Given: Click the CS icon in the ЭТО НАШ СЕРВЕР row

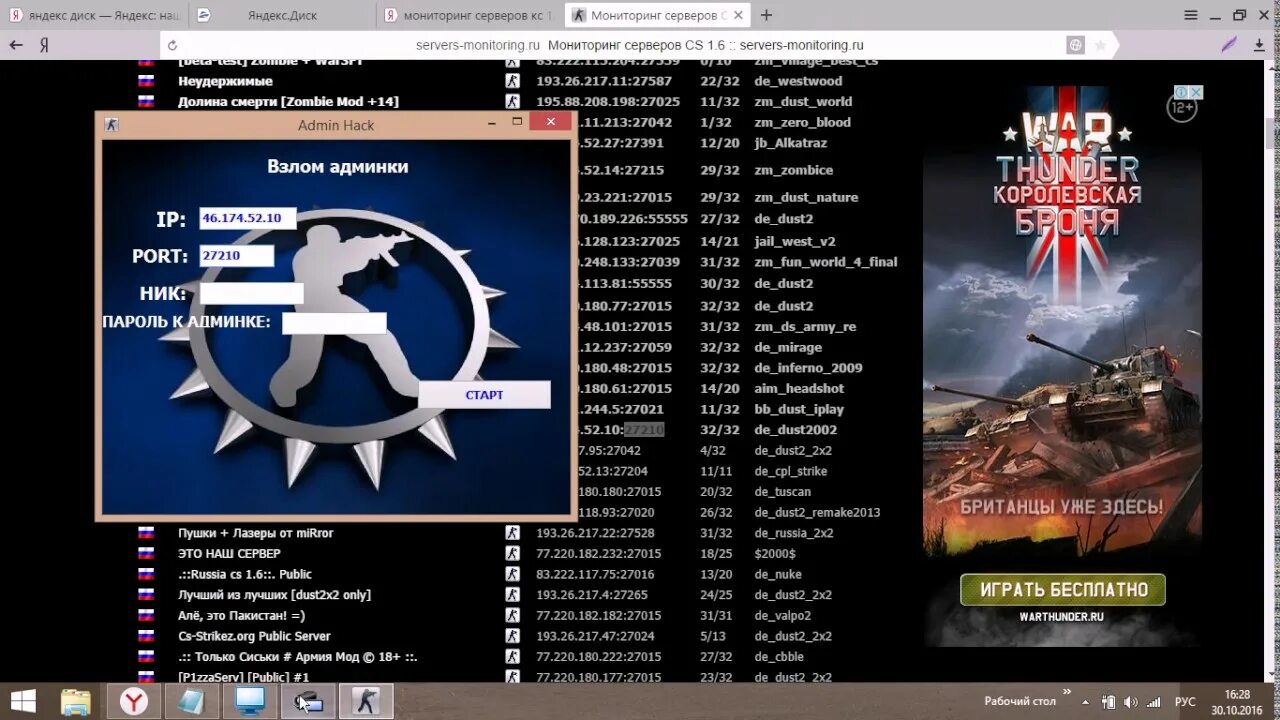Looking at the screenshot, I should (x=512, y=553).
